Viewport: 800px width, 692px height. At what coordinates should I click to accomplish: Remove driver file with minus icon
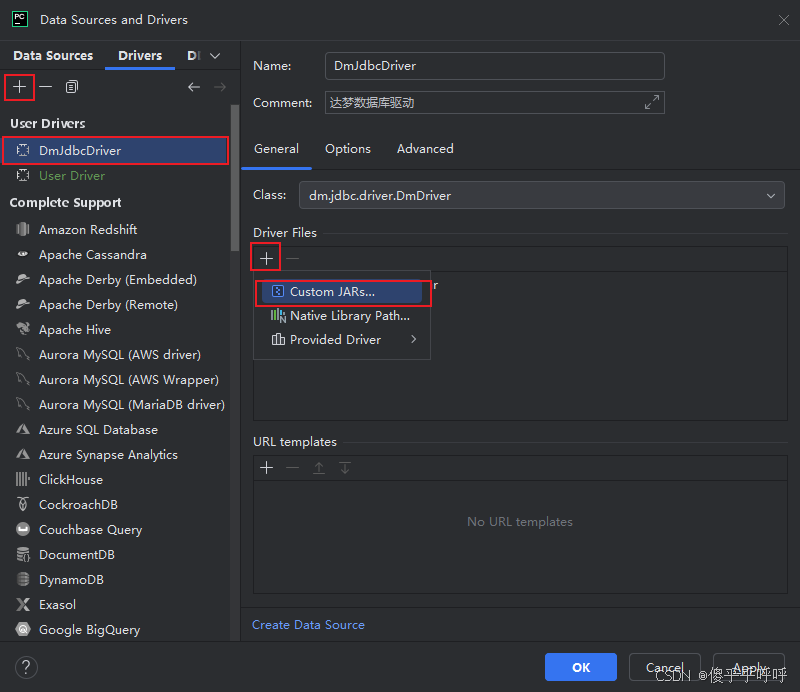[292, 259]
